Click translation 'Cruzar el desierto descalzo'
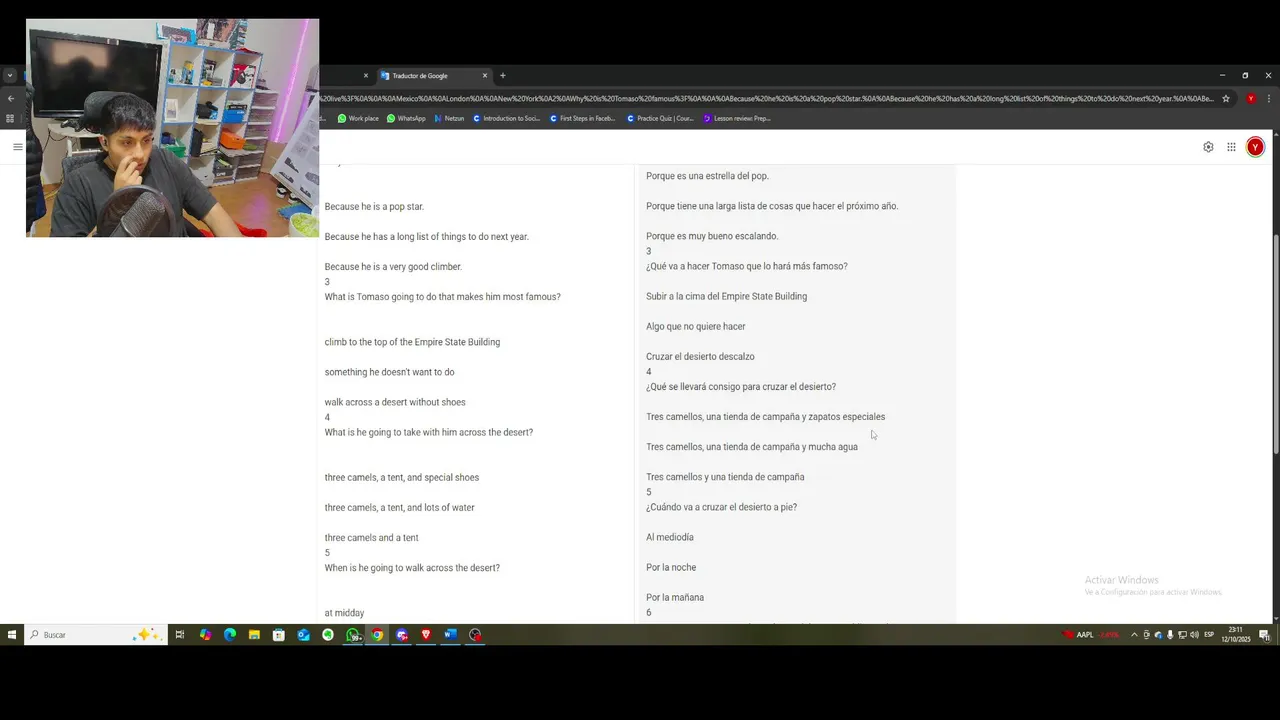 coord(700,357)
